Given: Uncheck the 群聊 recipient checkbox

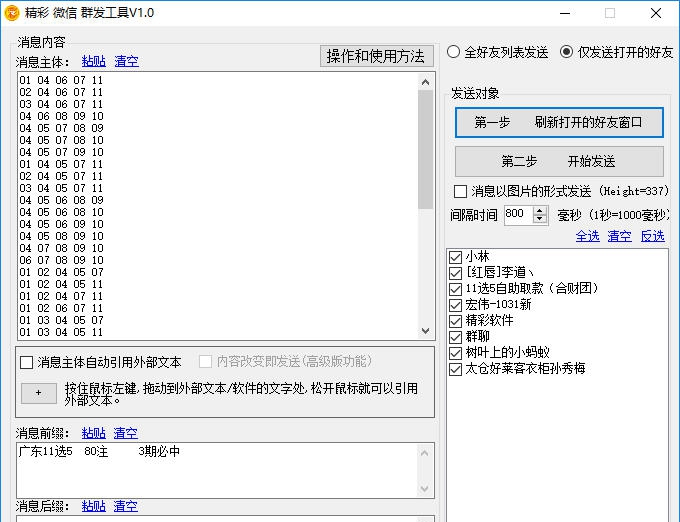Looking at the screenshot, I should click(455, 337).
